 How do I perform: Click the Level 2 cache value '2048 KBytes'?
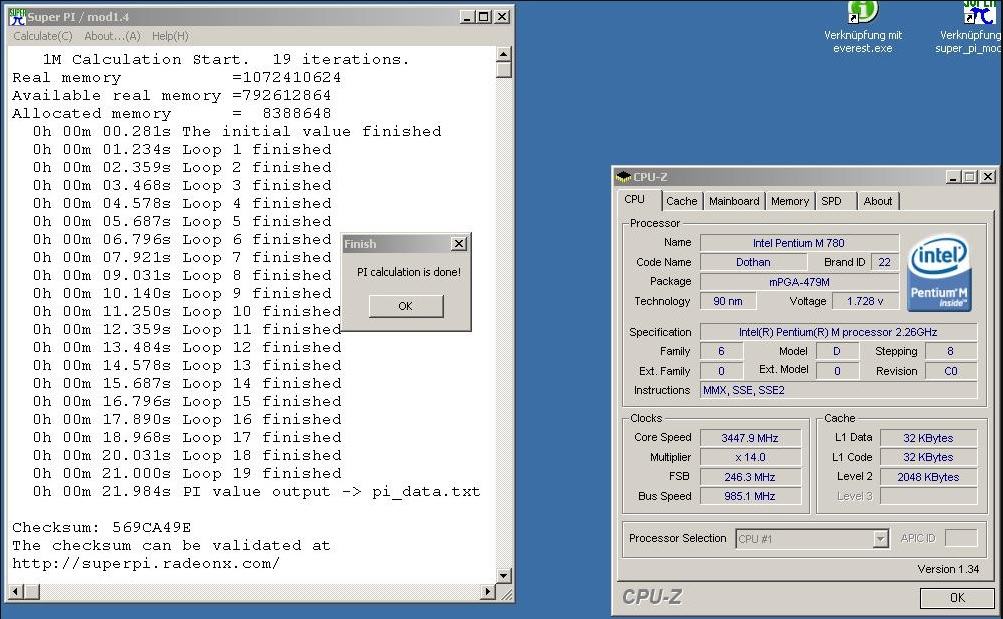point(928,477)
